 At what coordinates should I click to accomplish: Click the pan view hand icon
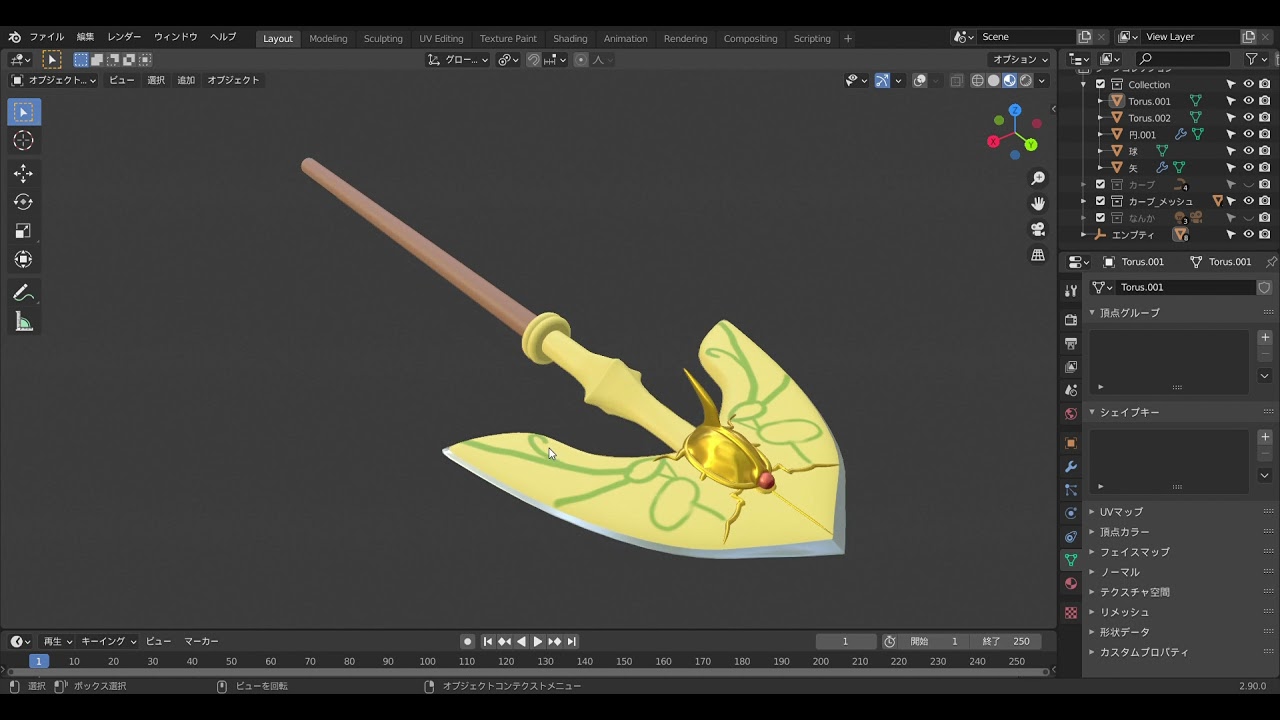[1038, 204]
